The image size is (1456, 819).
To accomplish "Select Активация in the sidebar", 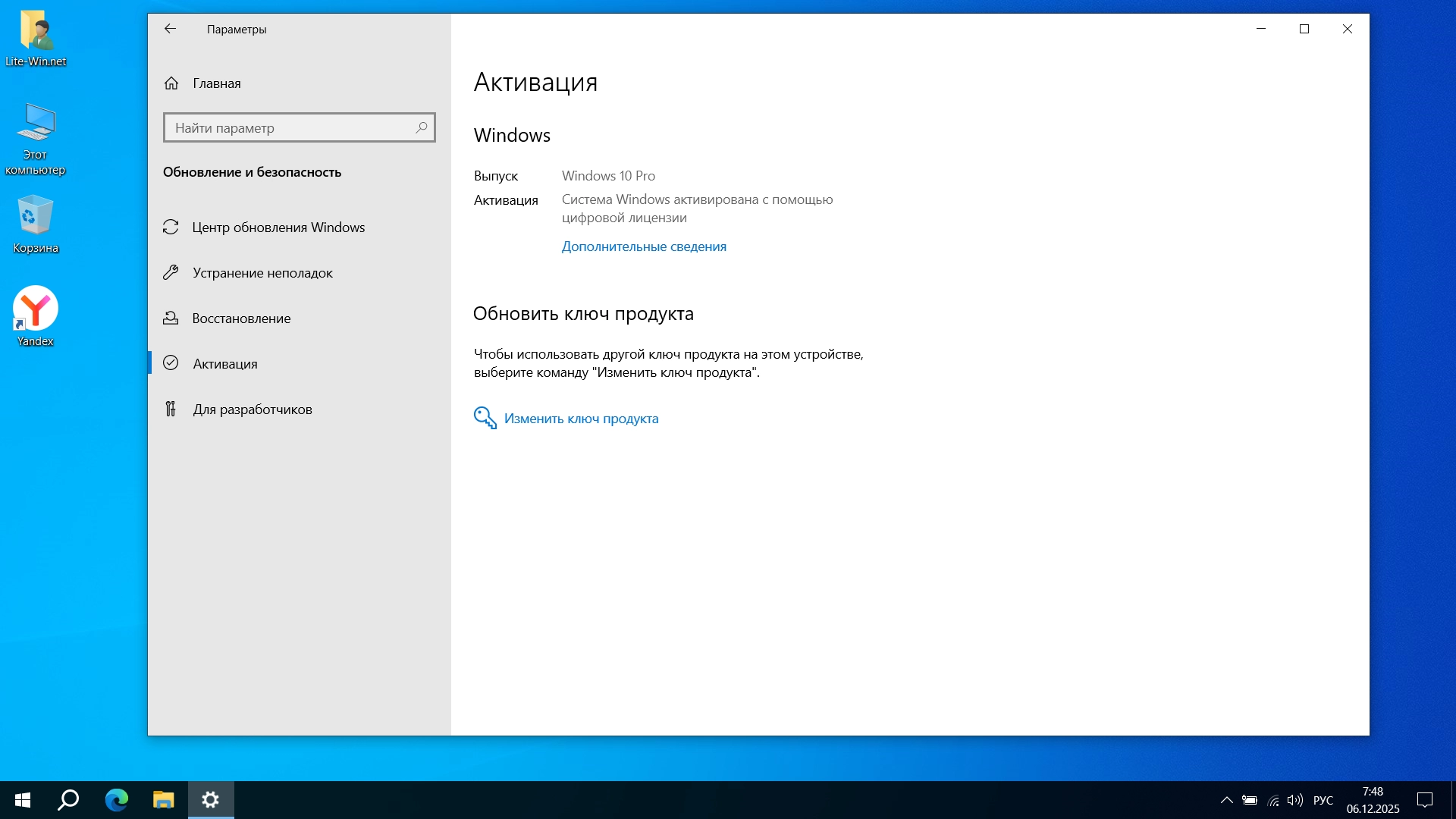I will tap(224, 364).
